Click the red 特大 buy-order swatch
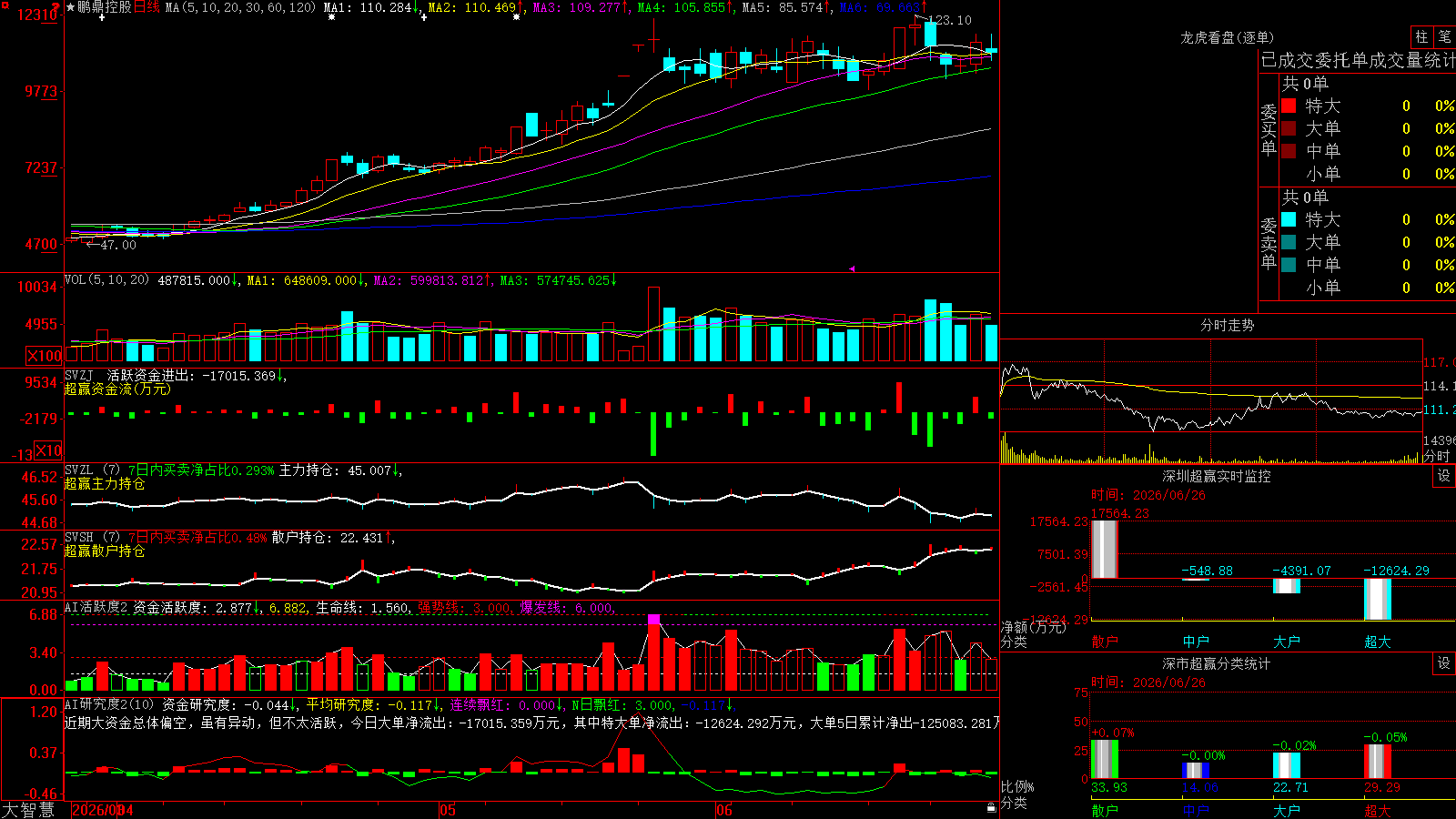Viewport: 1456px width, 819px height. (x=1289, y=106)
